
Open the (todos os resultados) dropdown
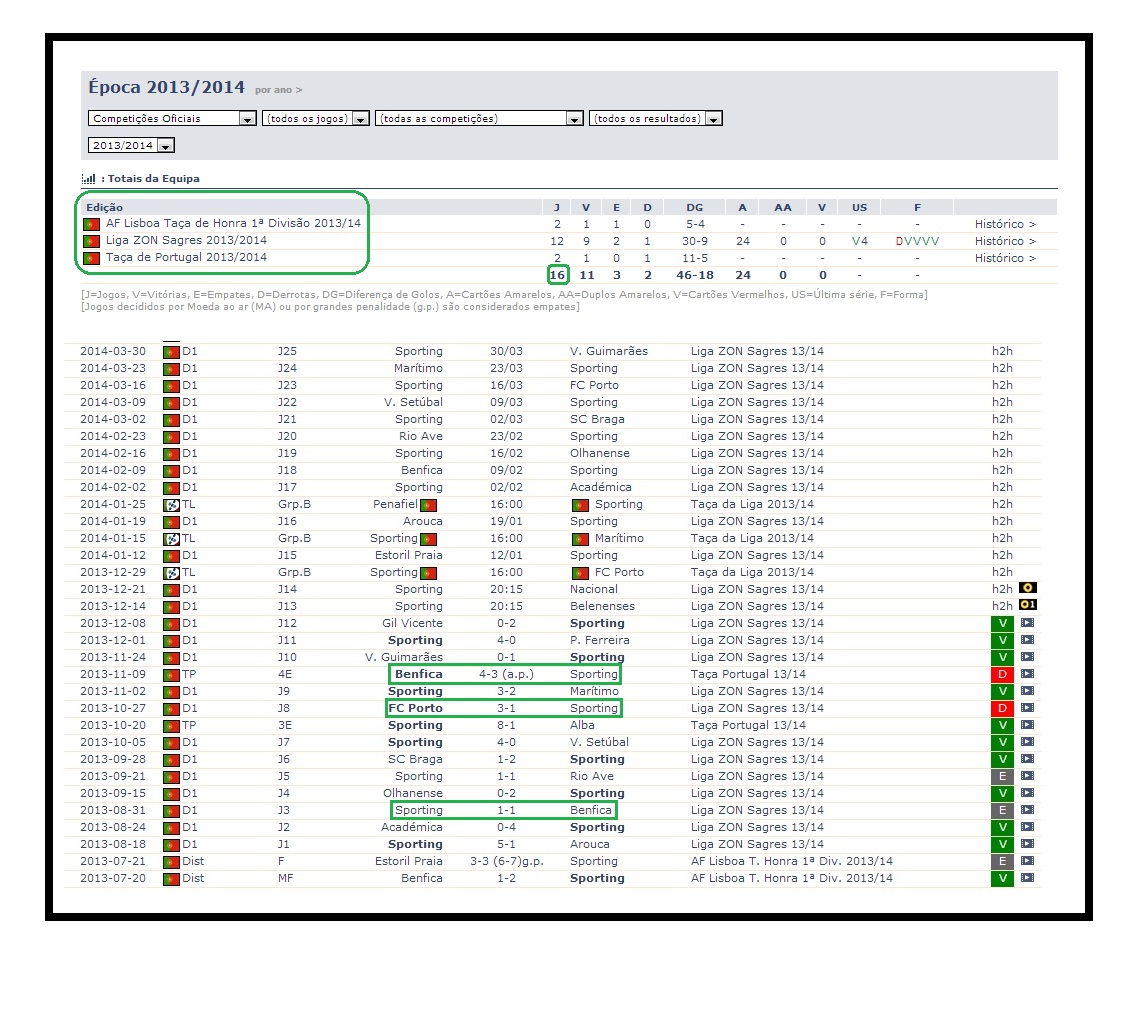(x=655, y=119)
